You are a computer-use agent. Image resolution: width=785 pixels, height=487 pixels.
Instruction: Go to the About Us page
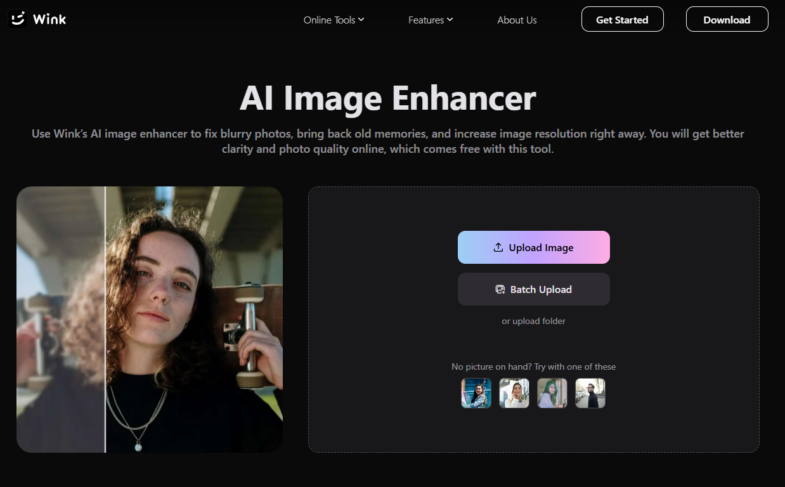click(517, 20)
